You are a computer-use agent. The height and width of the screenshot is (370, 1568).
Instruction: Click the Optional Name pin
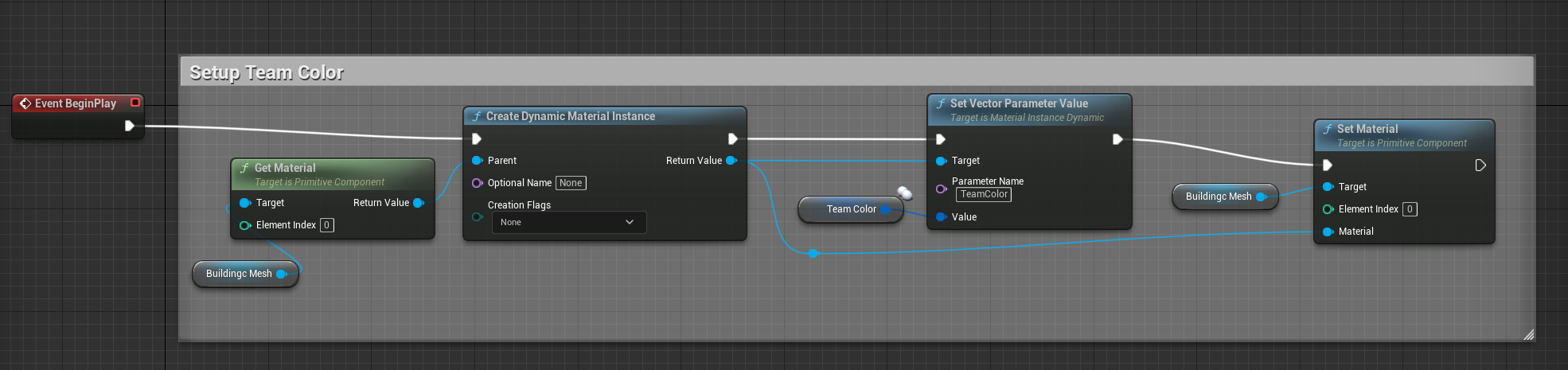coord(477,183)
